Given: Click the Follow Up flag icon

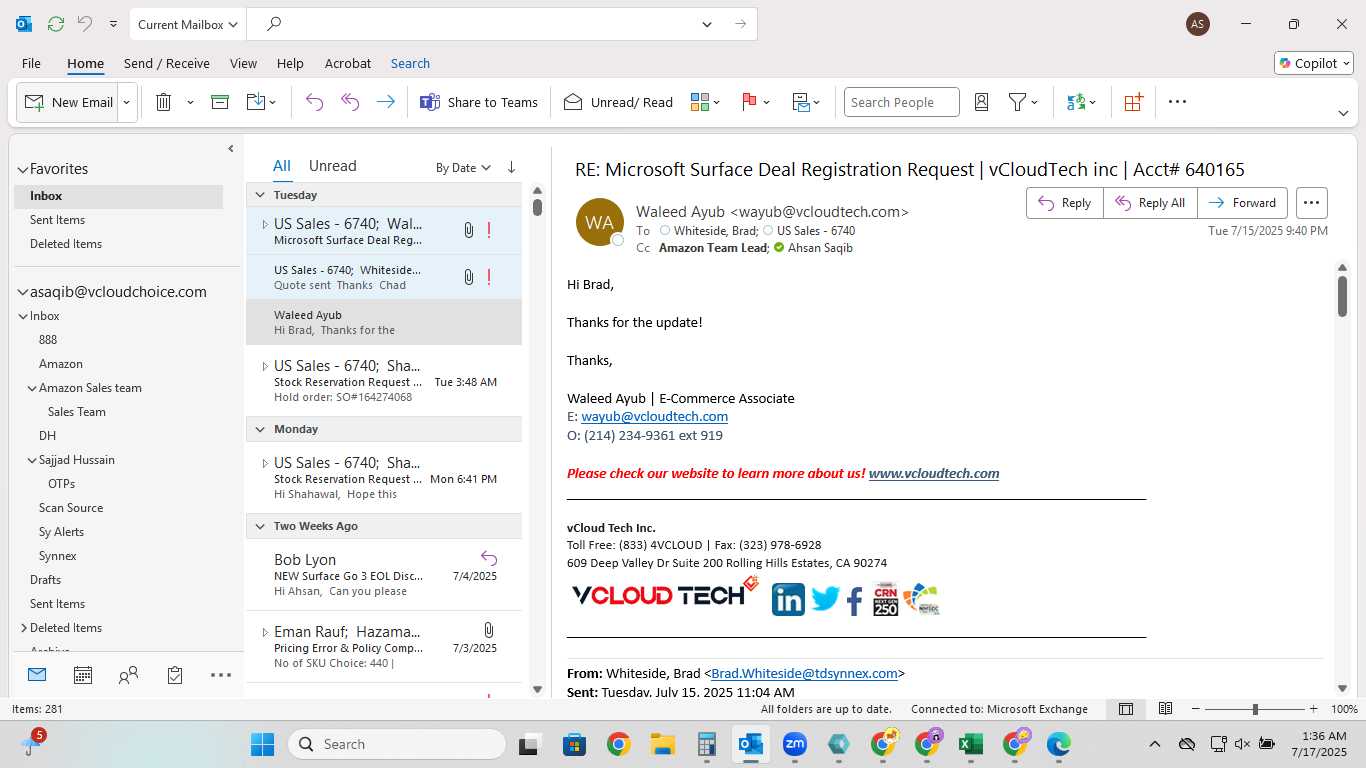Looking at the screenshot, I should [749, 102].
